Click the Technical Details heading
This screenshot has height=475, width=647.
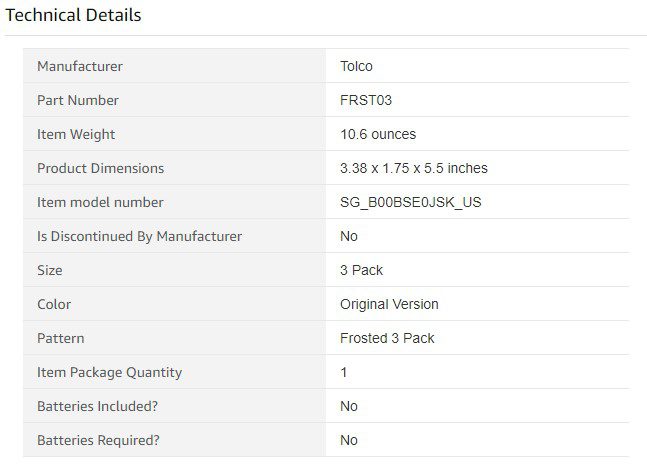pos(73,15)
